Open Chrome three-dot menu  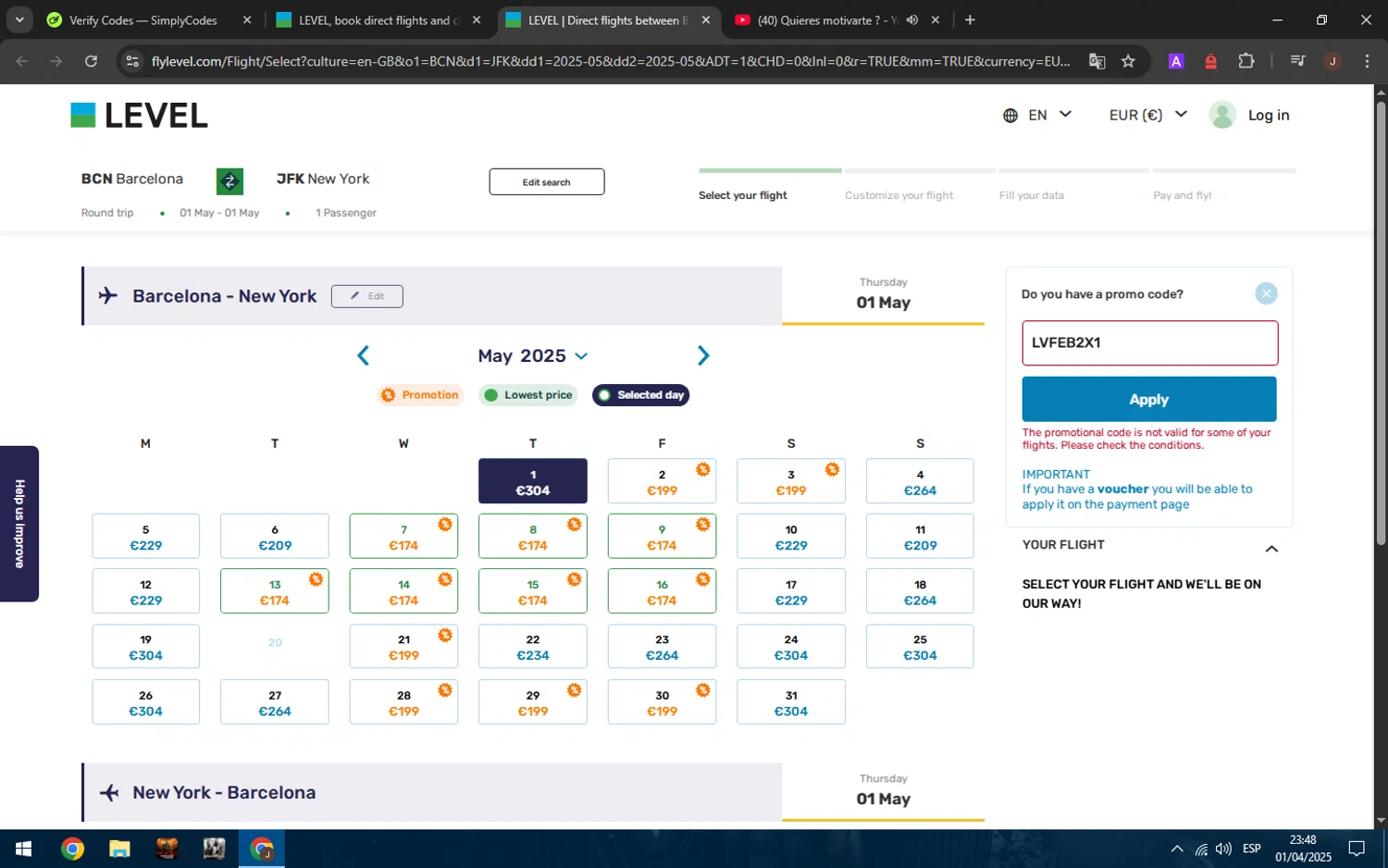click(x=1367, y=61)
